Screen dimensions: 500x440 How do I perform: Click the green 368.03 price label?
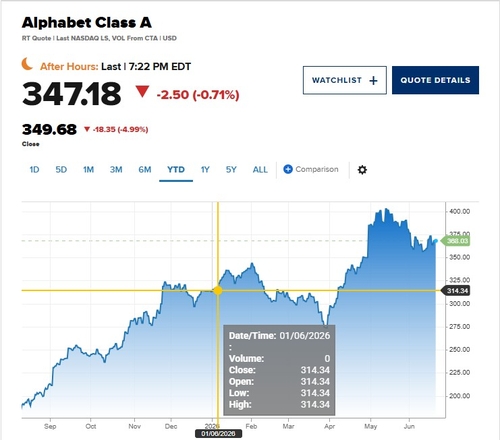click(455, 241)
